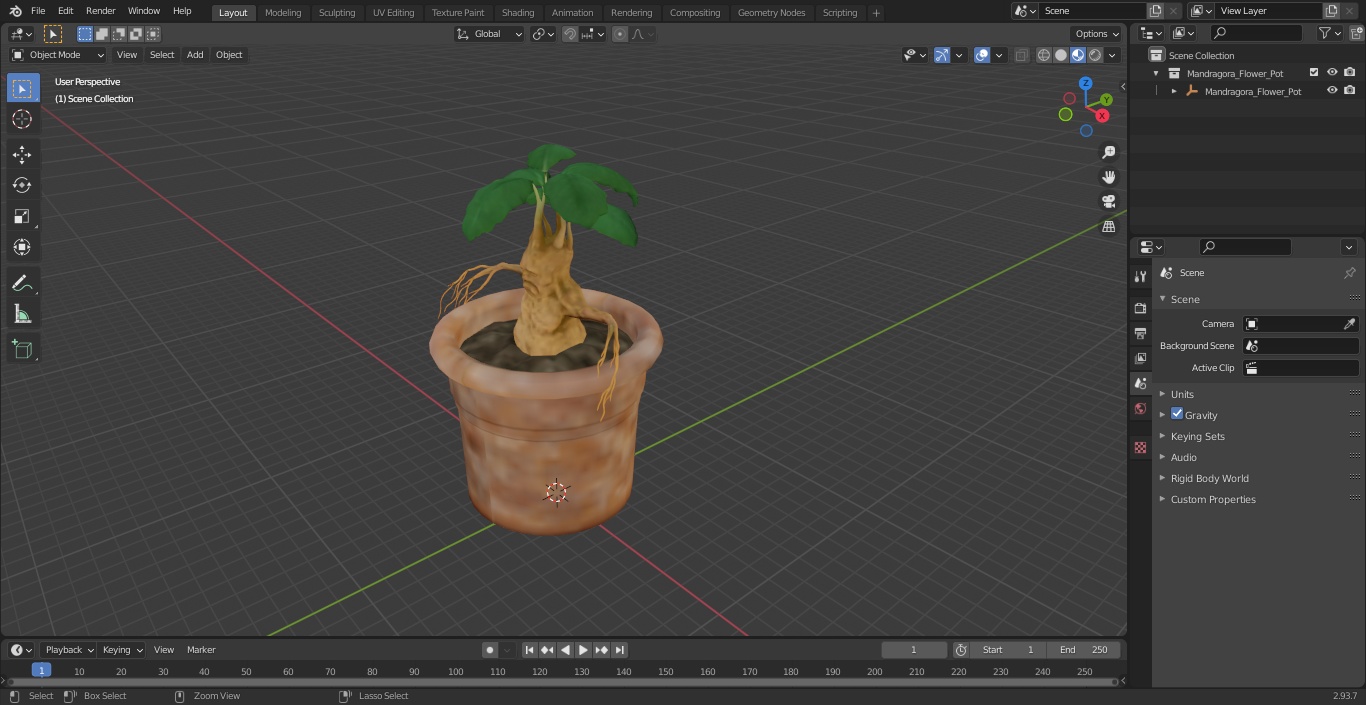Open the View Layer properties tab

(1140, 358)
